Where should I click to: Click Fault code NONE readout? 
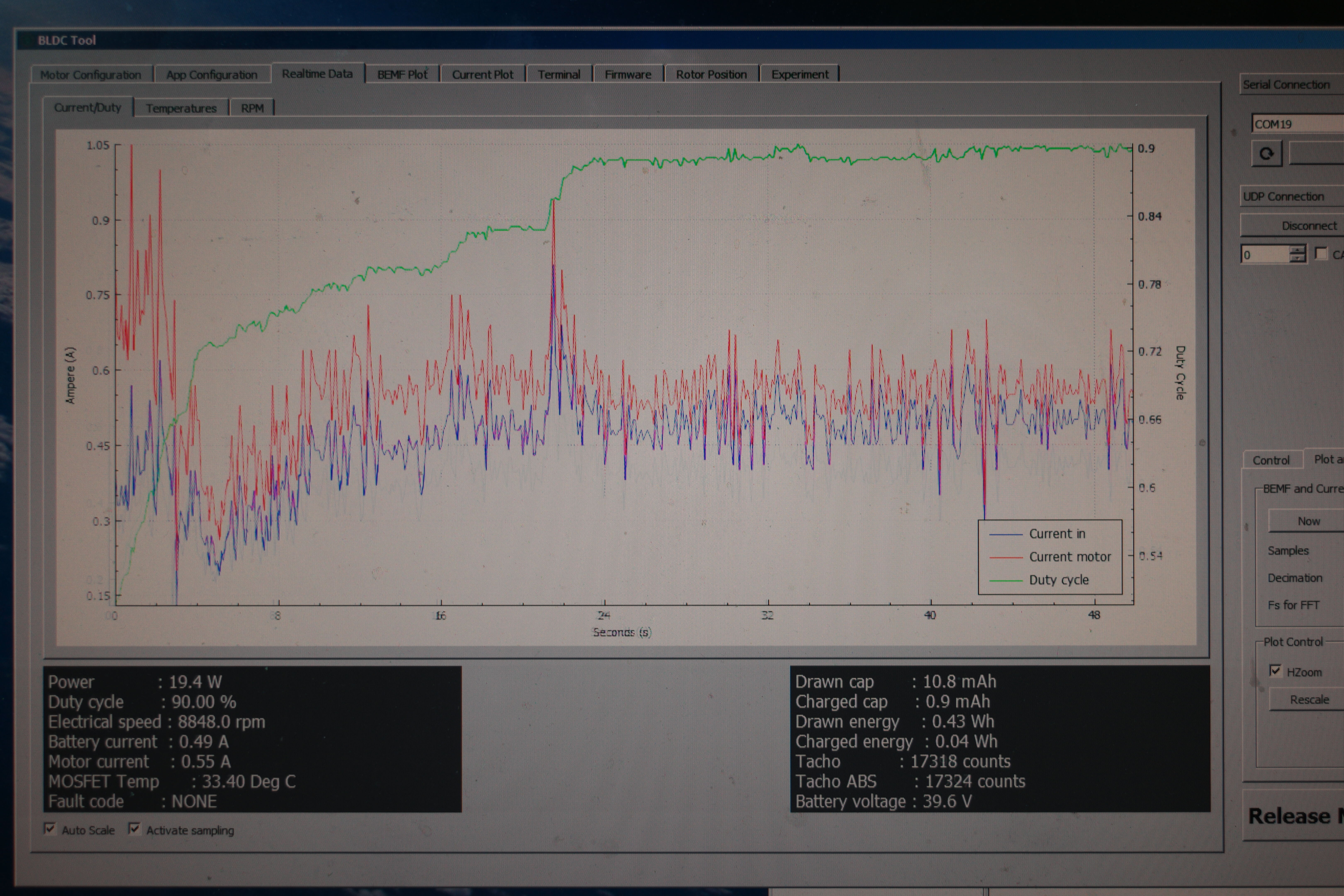(x=133, y=801)
